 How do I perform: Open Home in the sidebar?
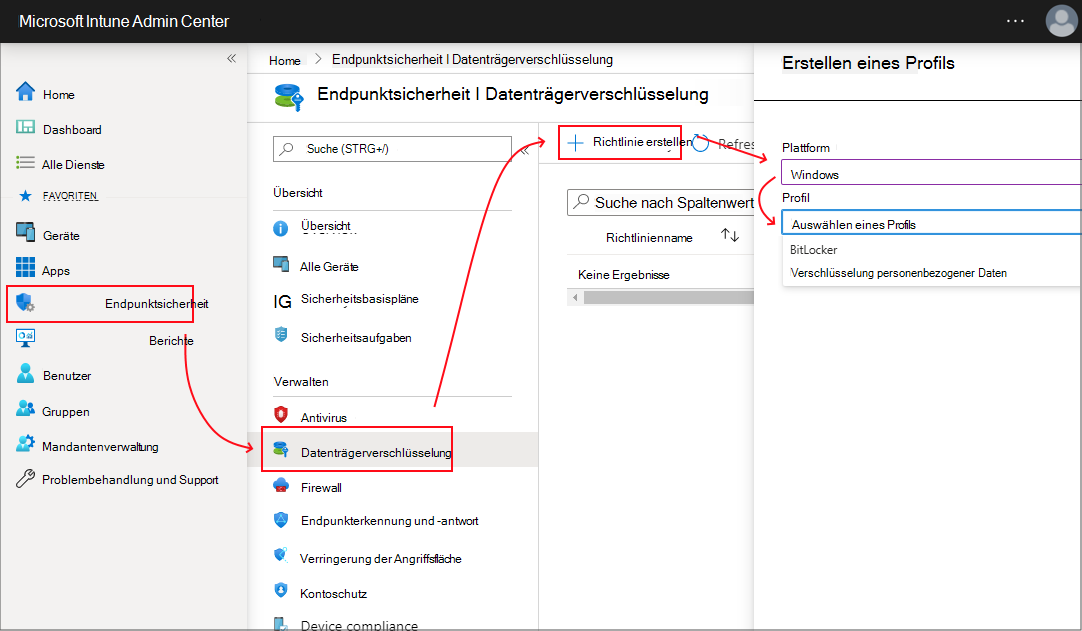(59, 95)
